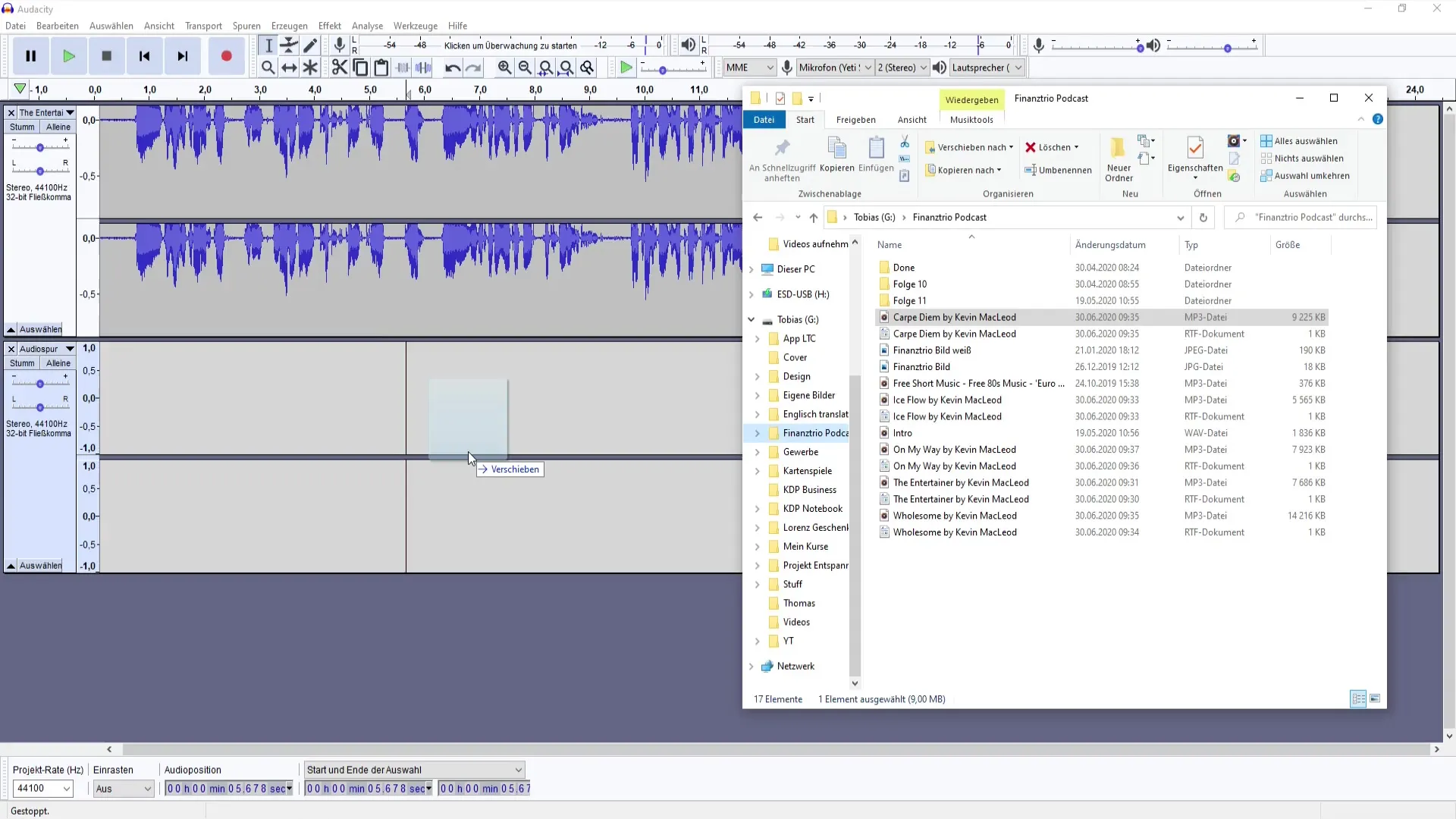Click Auswahl umkehren in Explorer ribbon
This screenshot has height=819, width=1456.
tap(1305, 176)
